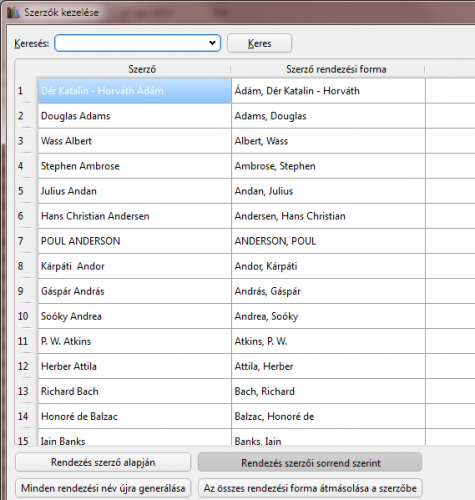Select sort cell Adams, Douglas

click(328, 116)
